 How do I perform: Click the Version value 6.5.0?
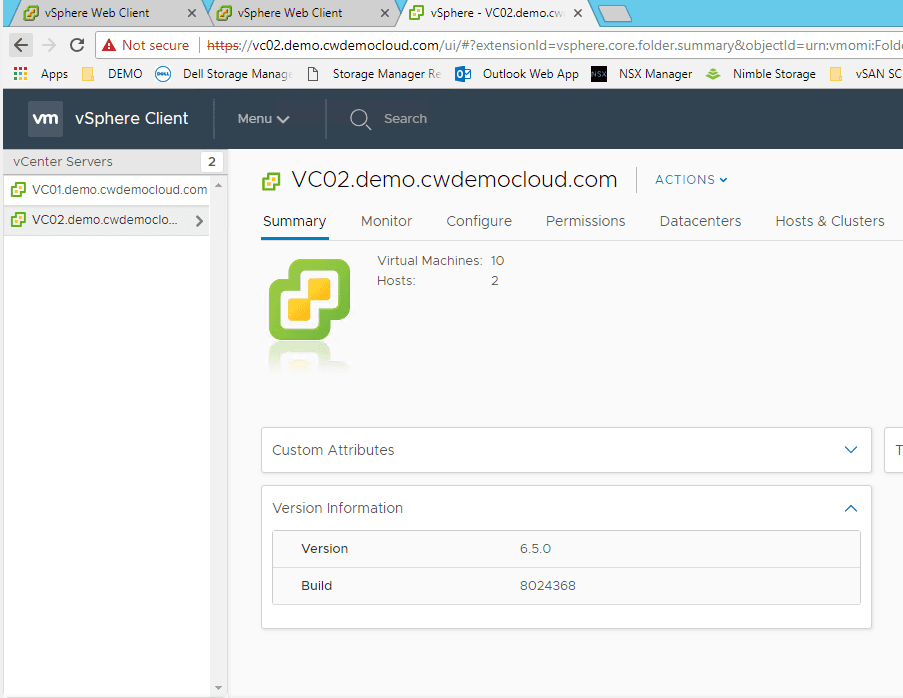point(535,549)
